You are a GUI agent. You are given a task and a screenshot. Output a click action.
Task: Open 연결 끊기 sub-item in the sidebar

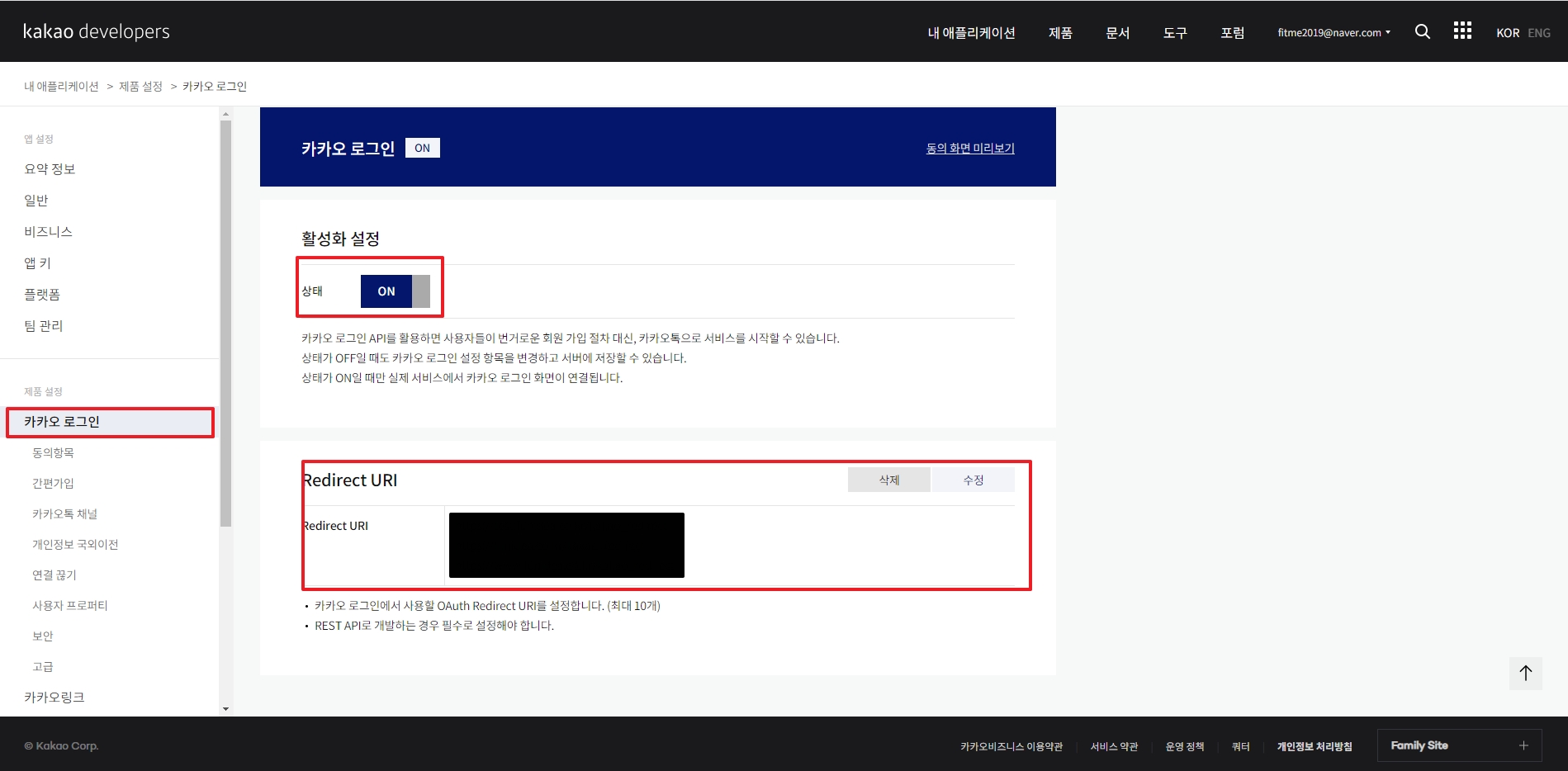(54, 575)
